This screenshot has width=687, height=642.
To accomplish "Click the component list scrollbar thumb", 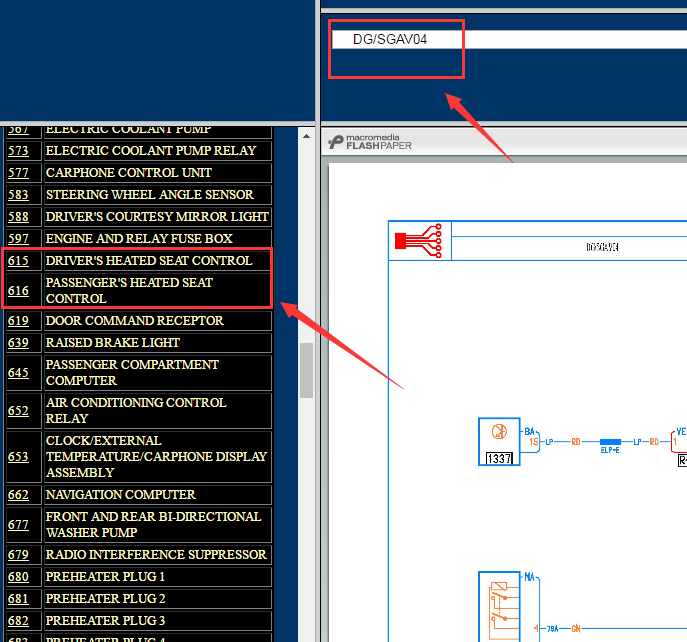I will tap(306, 371).
